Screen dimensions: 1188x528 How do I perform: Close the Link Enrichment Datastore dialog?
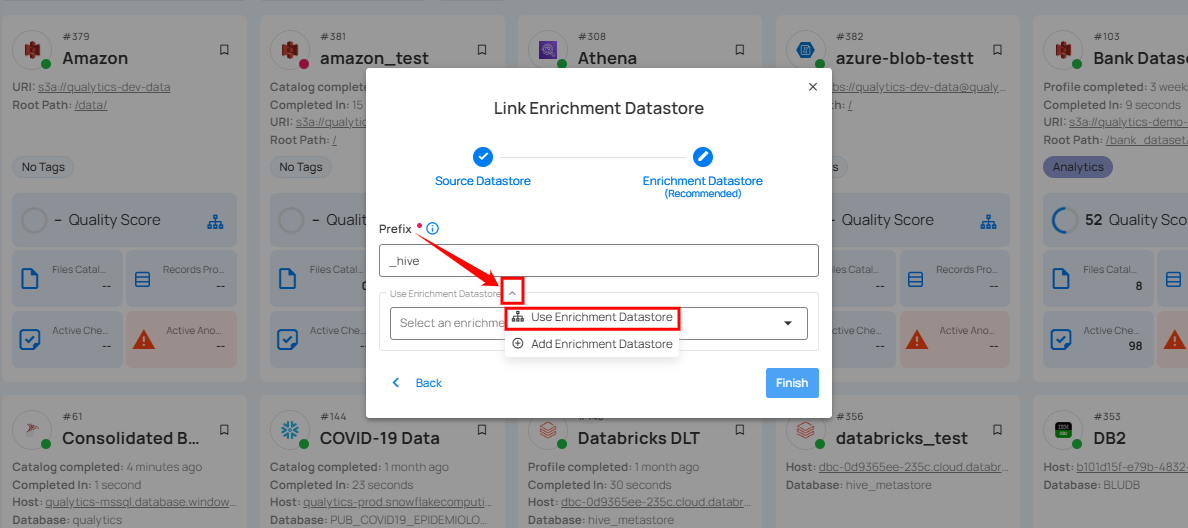pos(812,87)
